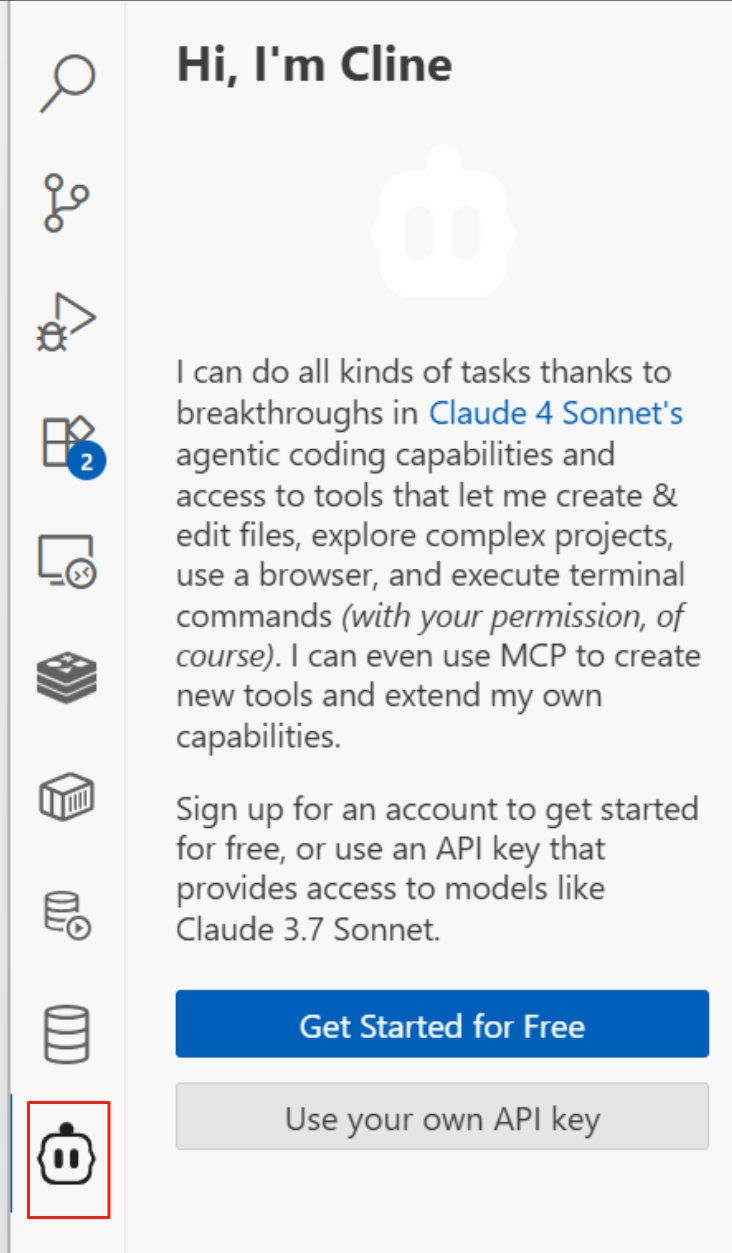Click the italic with your permission text
The image size is (732, 1253).
click(x=513, y=616)
